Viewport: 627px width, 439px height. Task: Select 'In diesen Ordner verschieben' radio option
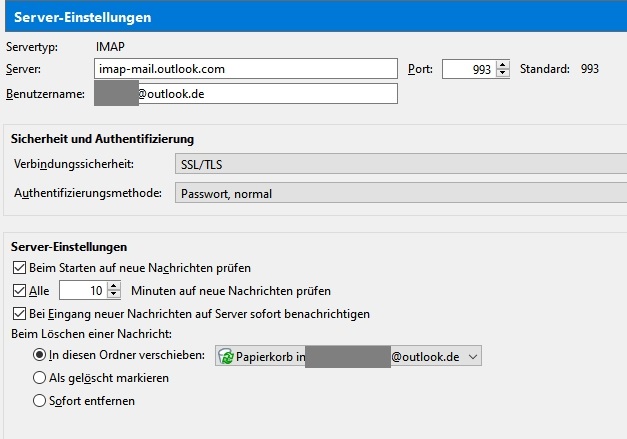[40, 355]
